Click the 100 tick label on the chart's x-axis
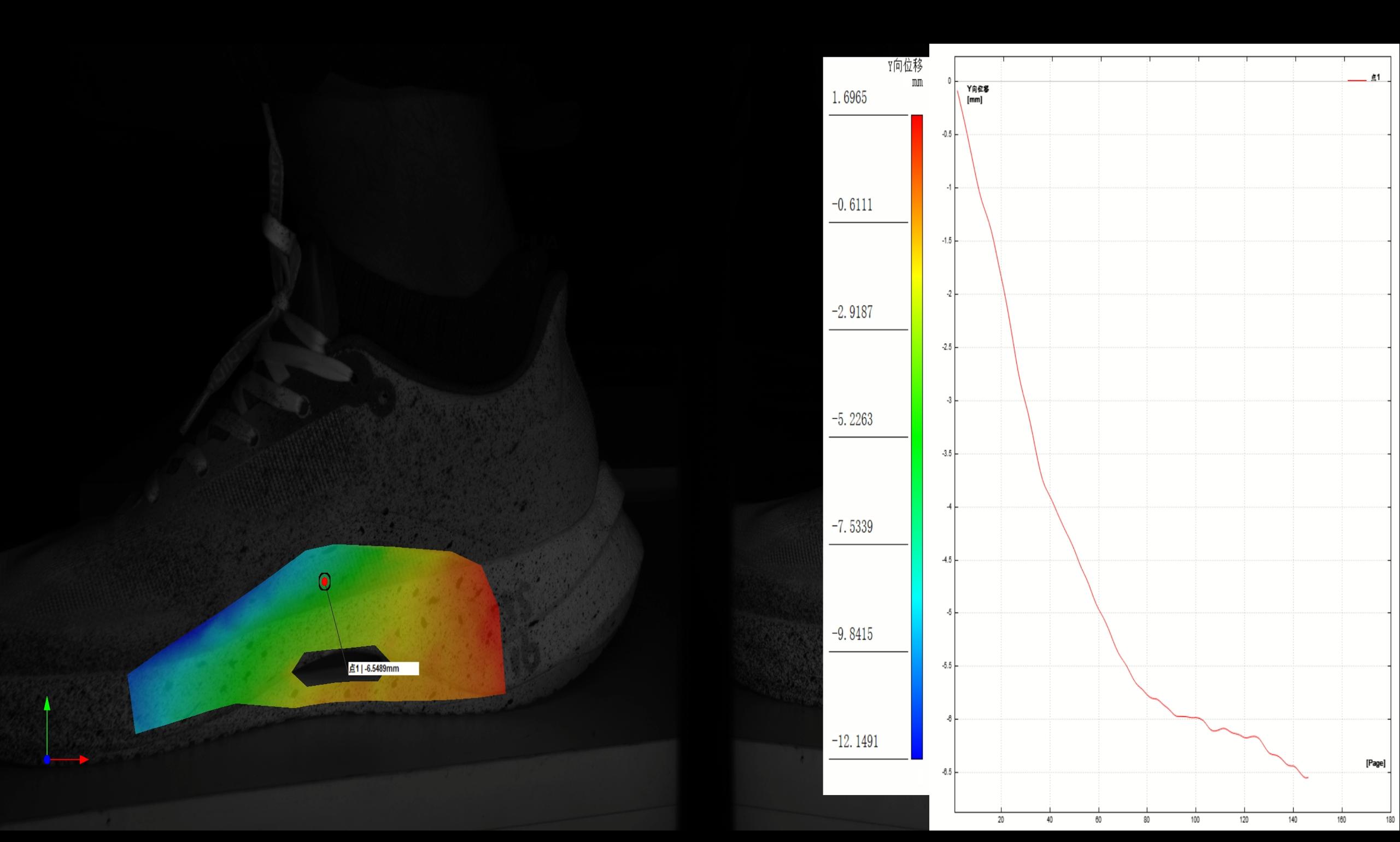The image size is (1400, 842). point(1195,820)
